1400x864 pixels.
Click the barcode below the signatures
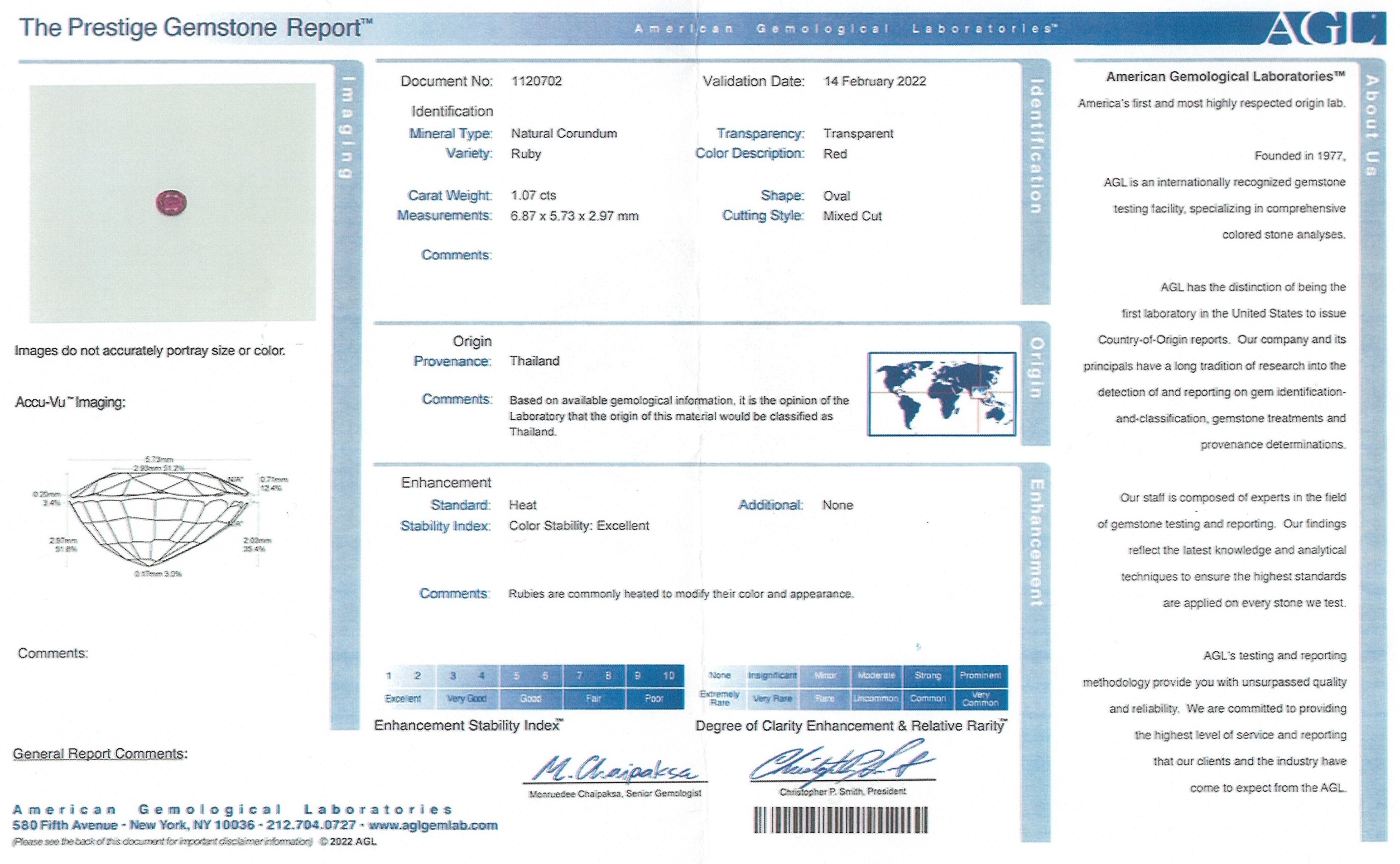[841, 820]
